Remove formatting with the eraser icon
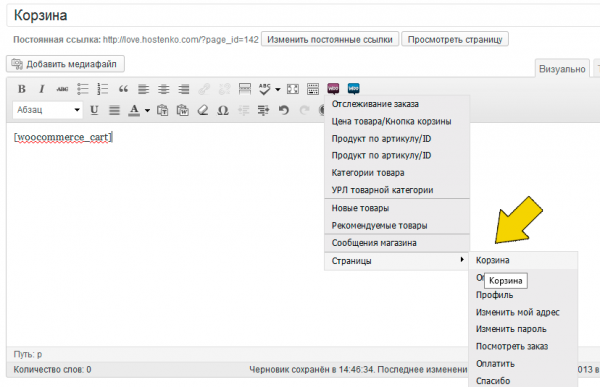The image size is (600, 387). point(202,110)
